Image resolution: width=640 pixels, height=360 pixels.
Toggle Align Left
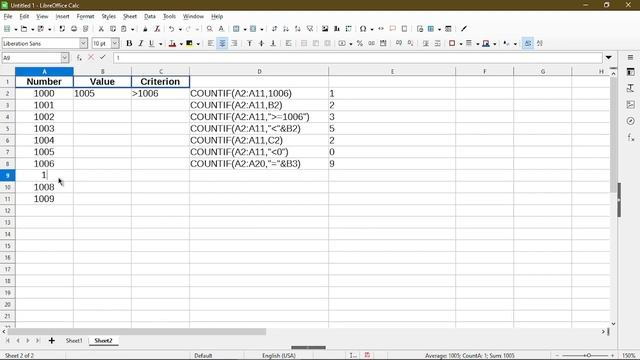coord(211,43)
